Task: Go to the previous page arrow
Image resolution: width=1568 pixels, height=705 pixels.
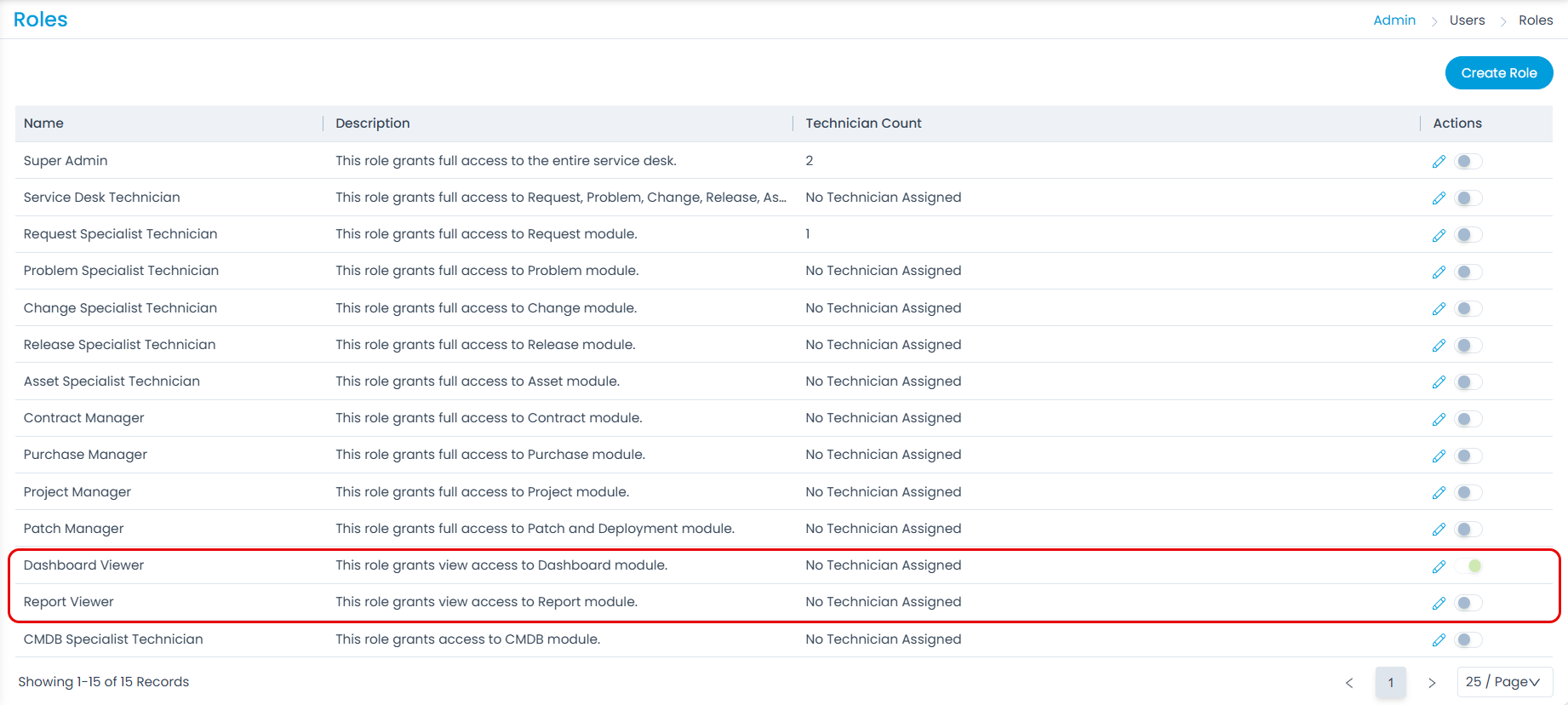Action: pos(1349,683)
